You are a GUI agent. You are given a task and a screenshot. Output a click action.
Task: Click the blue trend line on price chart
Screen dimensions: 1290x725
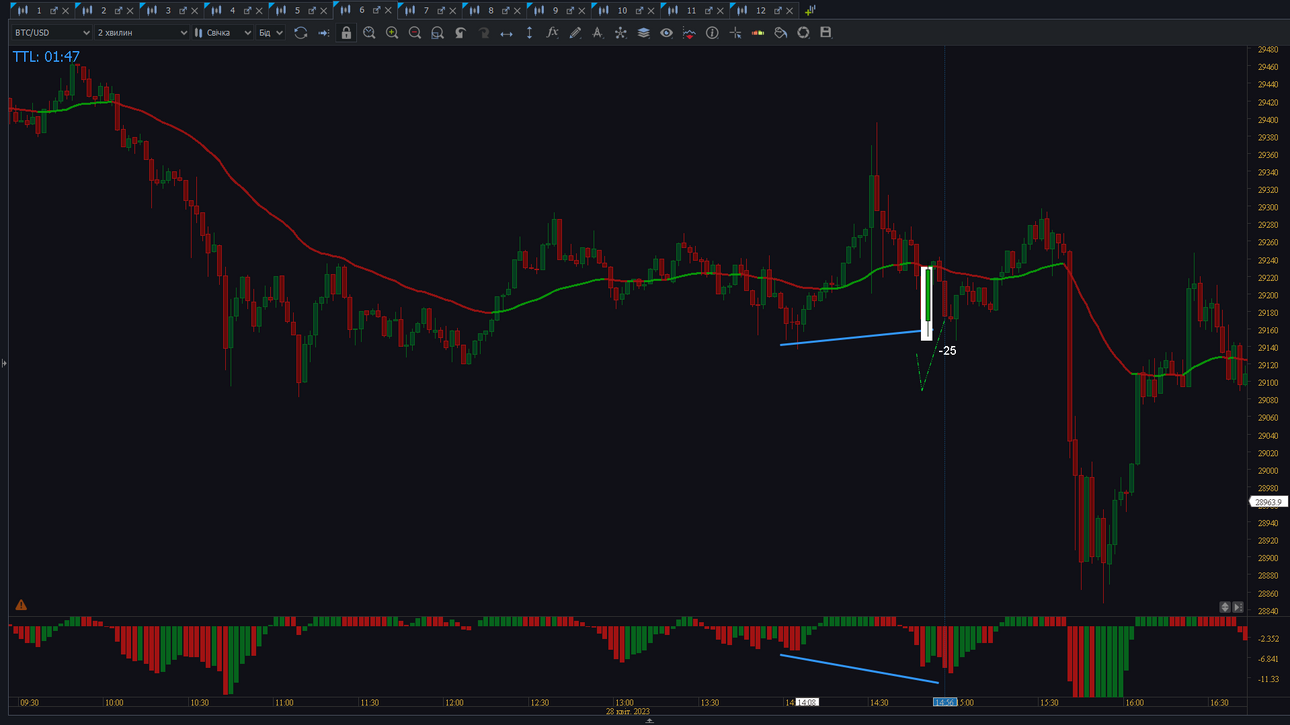851,338
